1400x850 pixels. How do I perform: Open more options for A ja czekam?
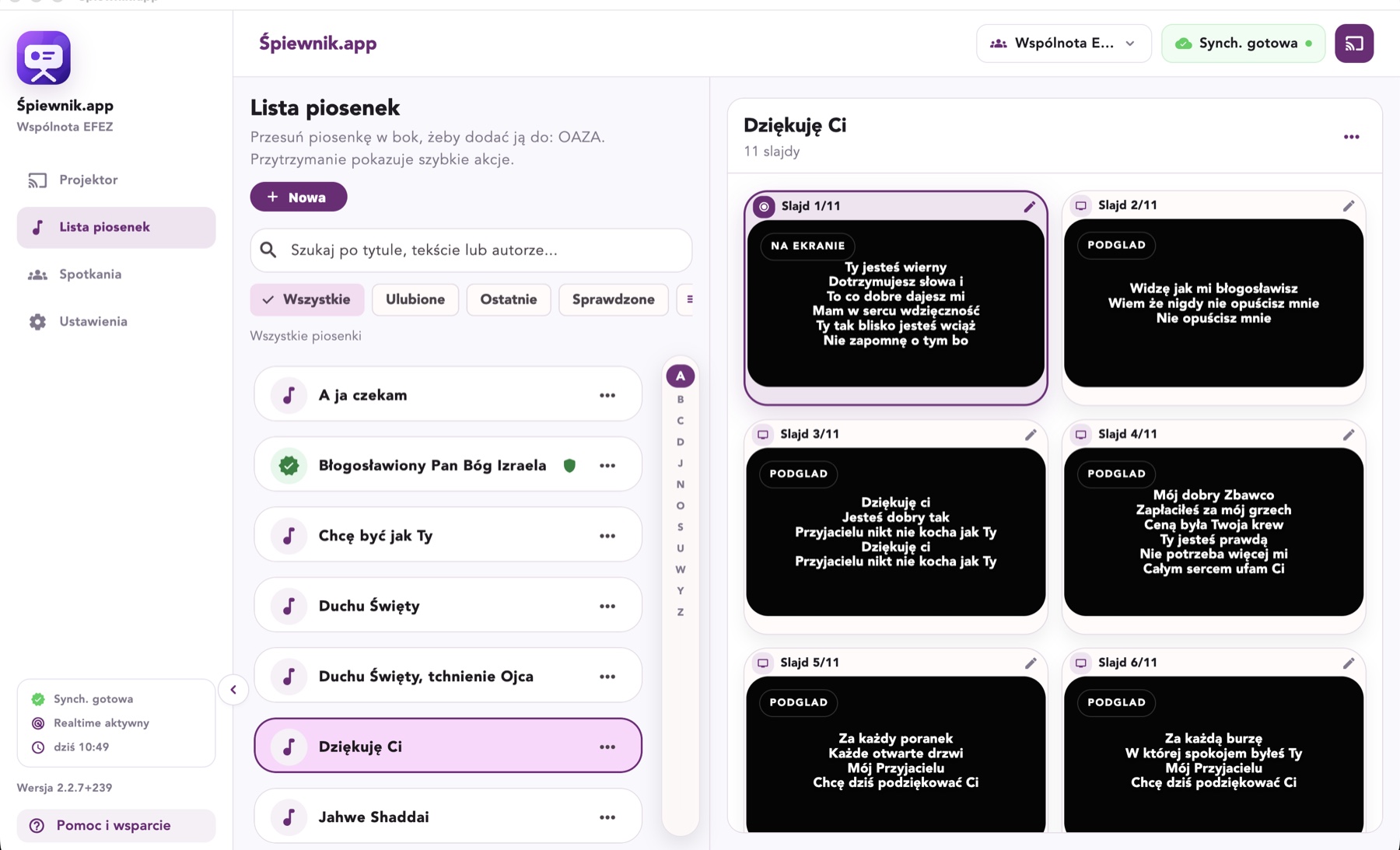[x=607, y=395]
